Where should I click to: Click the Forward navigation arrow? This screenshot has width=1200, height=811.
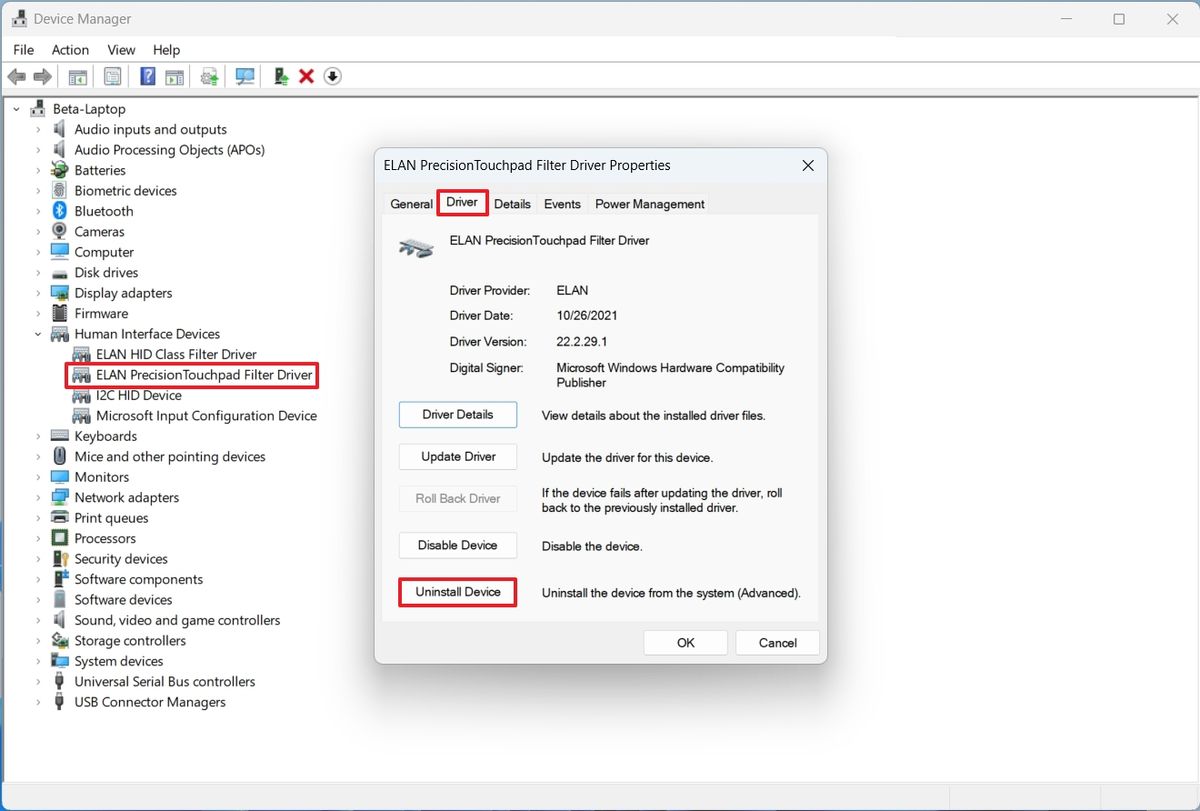click(42, 76)
